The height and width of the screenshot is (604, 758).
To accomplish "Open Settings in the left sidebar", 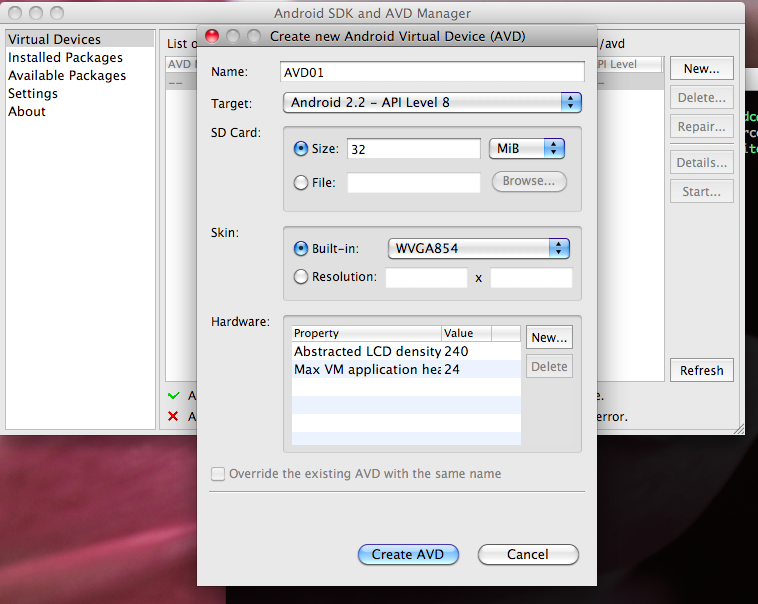I will [x=33, y=94].
